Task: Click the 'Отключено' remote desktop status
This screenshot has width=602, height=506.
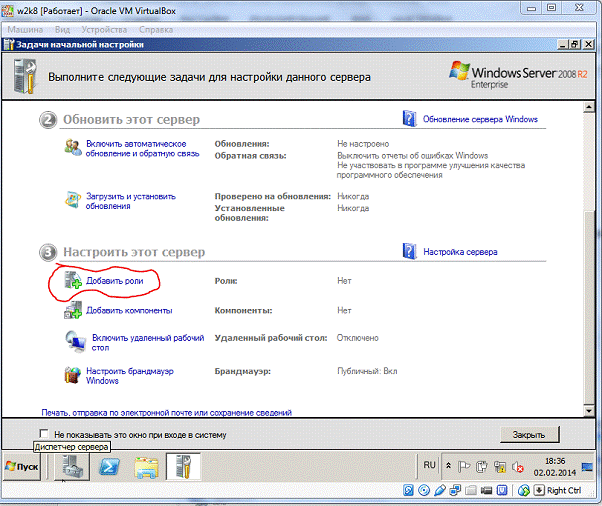Action: click(x=357, y=338)
